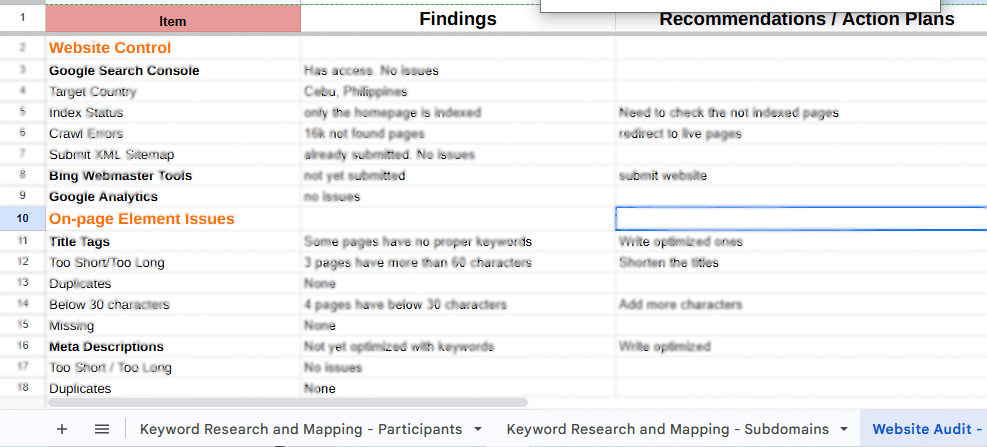Select the '16k not found pages' findings cell
Image resolution: width=987 pixels, height=447 pixels.
tap(457, 134)
